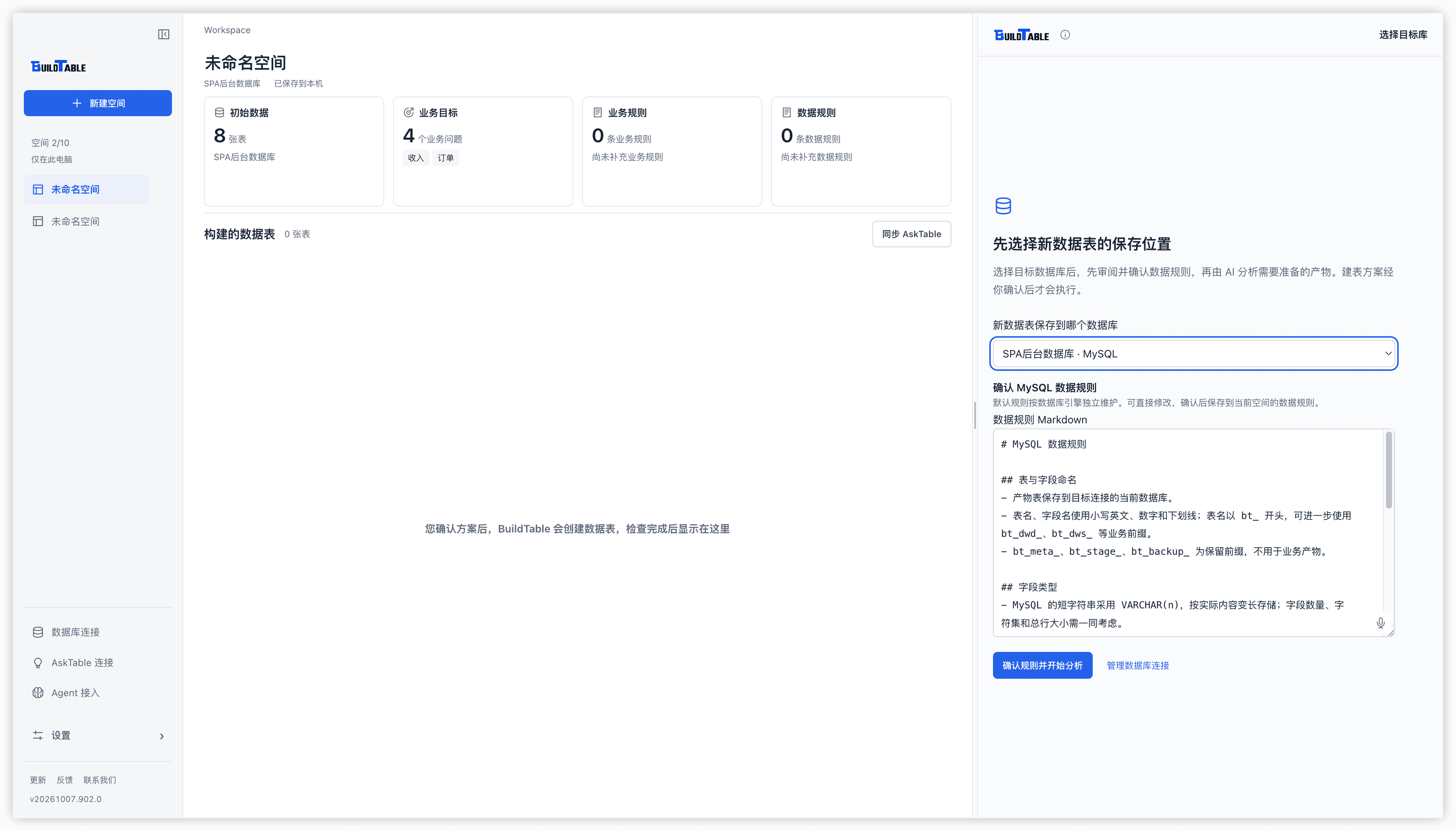Click the AskTable 连接 bulb icon
The image size is (1456, 831).
point(38,663)
